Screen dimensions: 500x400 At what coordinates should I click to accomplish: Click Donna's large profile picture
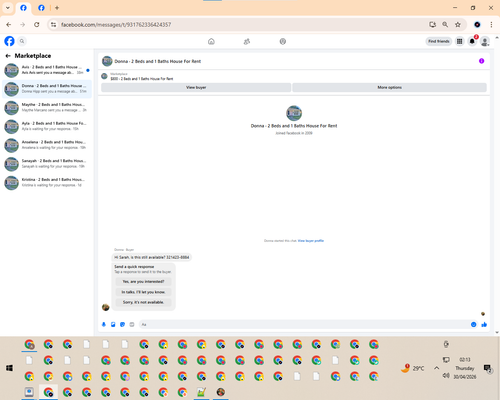click(294, 113)
